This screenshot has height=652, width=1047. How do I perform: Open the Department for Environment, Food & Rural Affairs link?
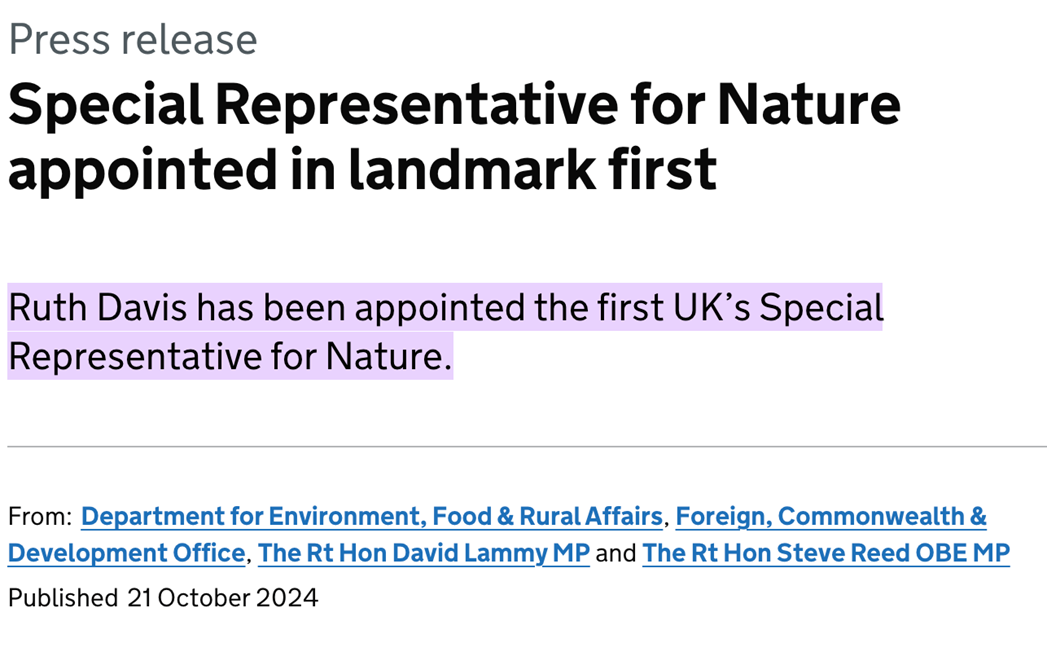click(x=371, y=516)
